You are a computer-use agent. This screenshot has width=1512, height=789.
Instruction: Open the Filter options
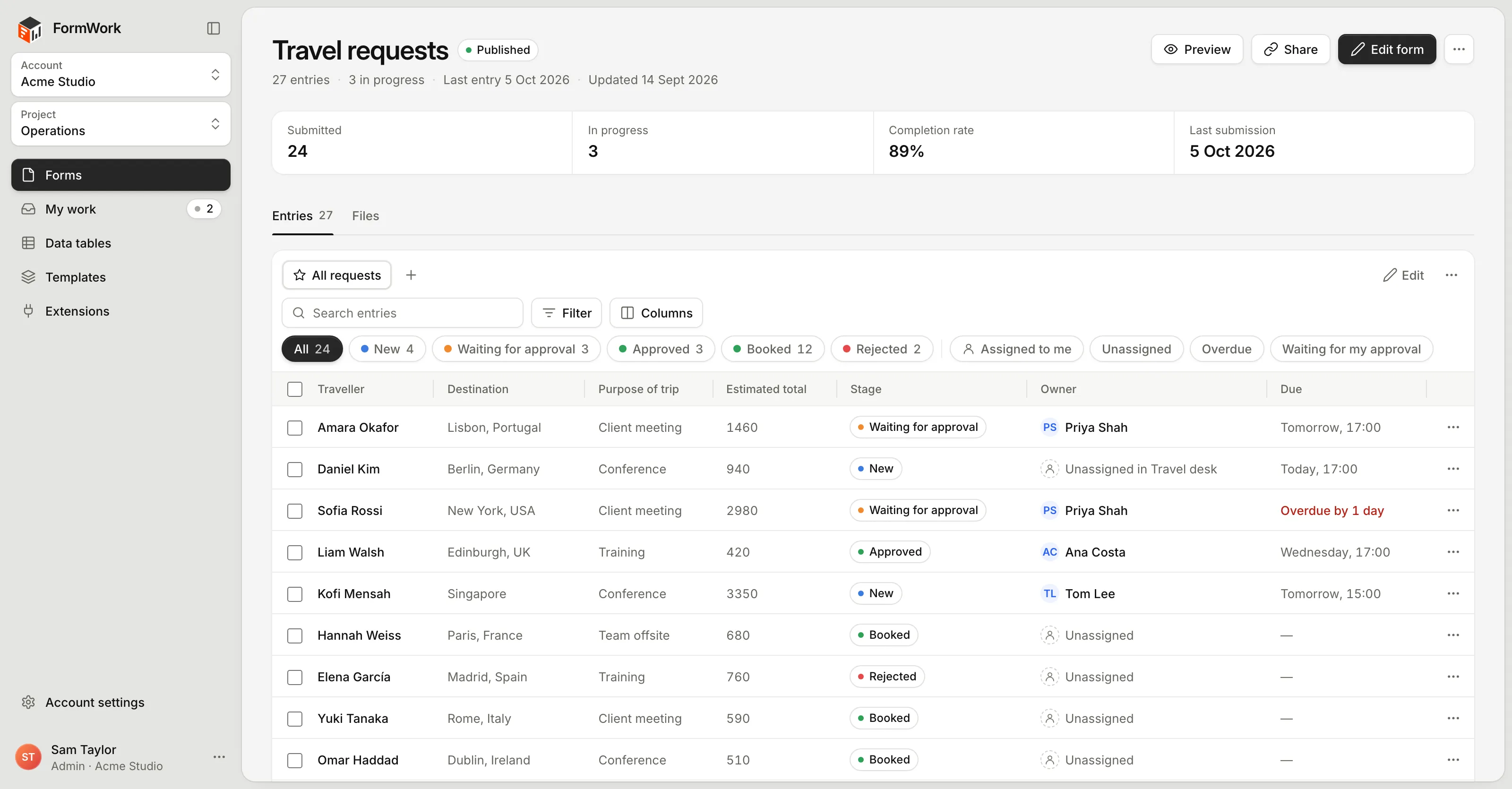point(567,313)
